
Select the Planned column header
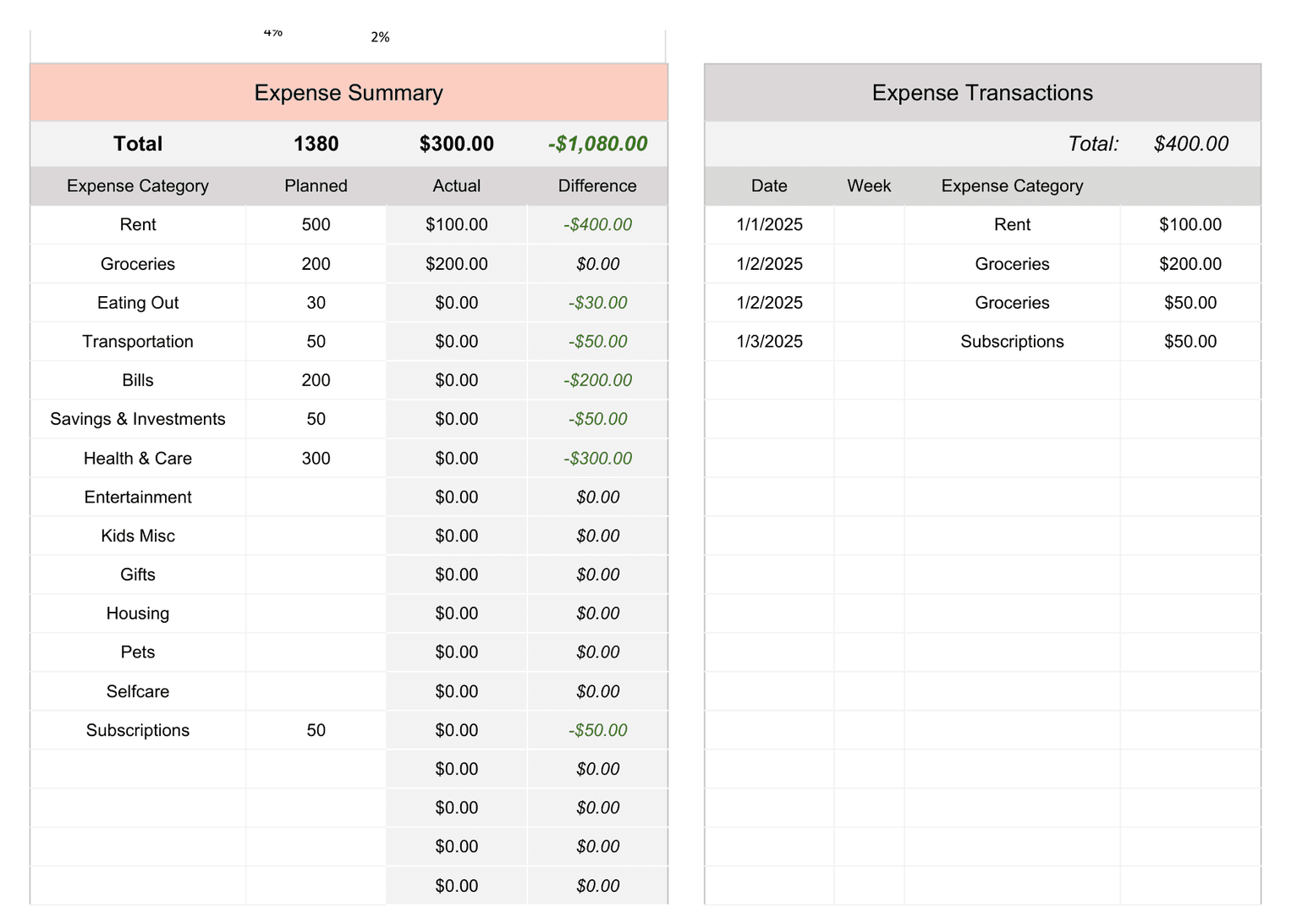click(x=316, y=185)
